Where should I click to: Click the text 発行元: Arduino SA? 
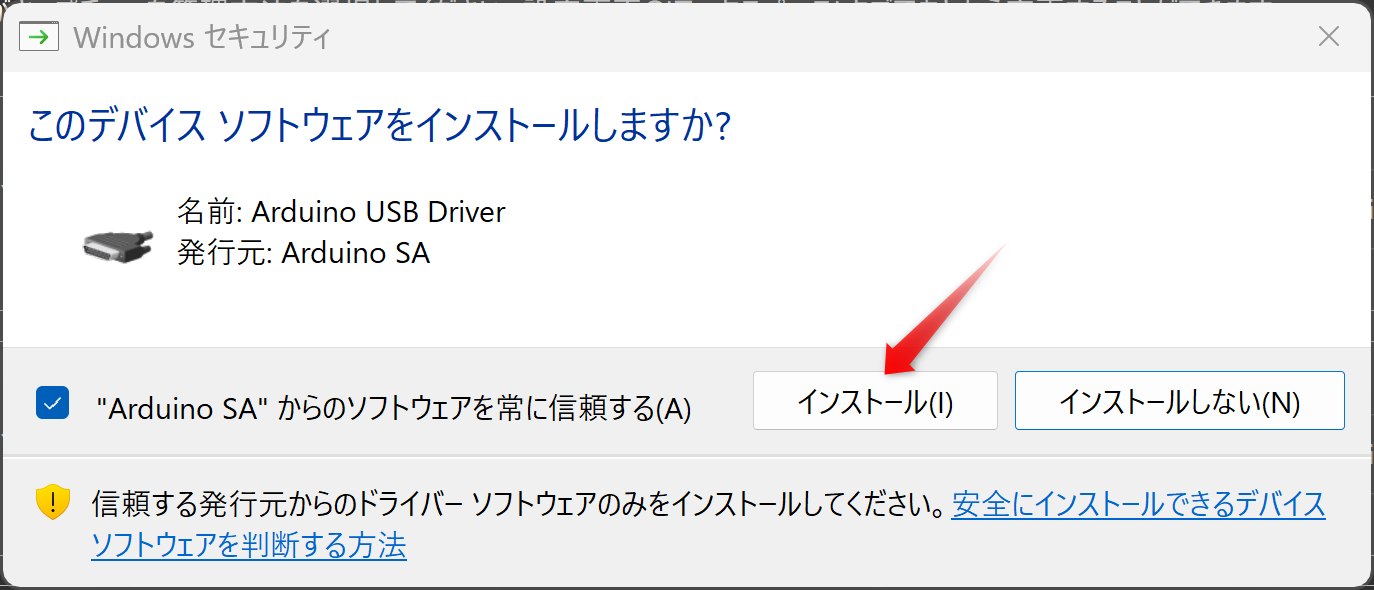tap(303, 252)
